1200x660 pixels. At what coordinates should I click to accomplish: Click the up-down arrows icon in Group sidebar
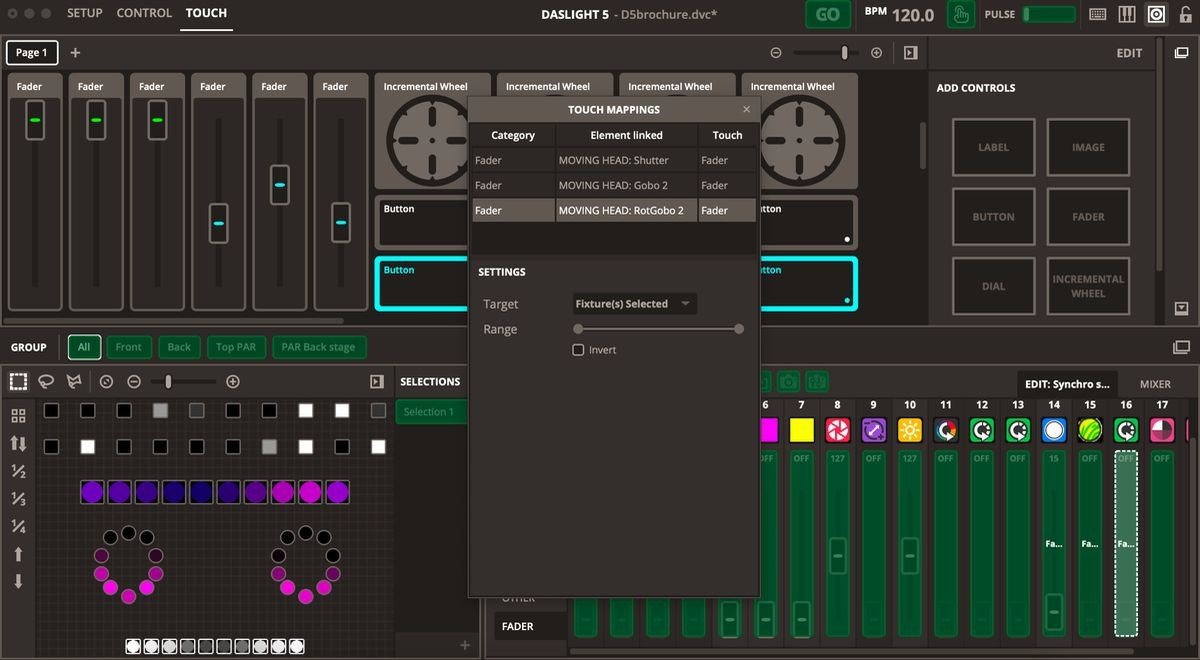tap(18, 444)
